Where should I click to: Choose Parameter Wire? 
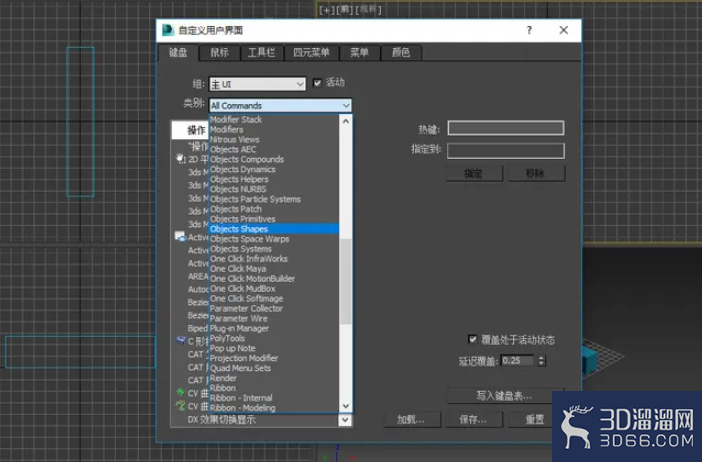click(x=239, y=318)
